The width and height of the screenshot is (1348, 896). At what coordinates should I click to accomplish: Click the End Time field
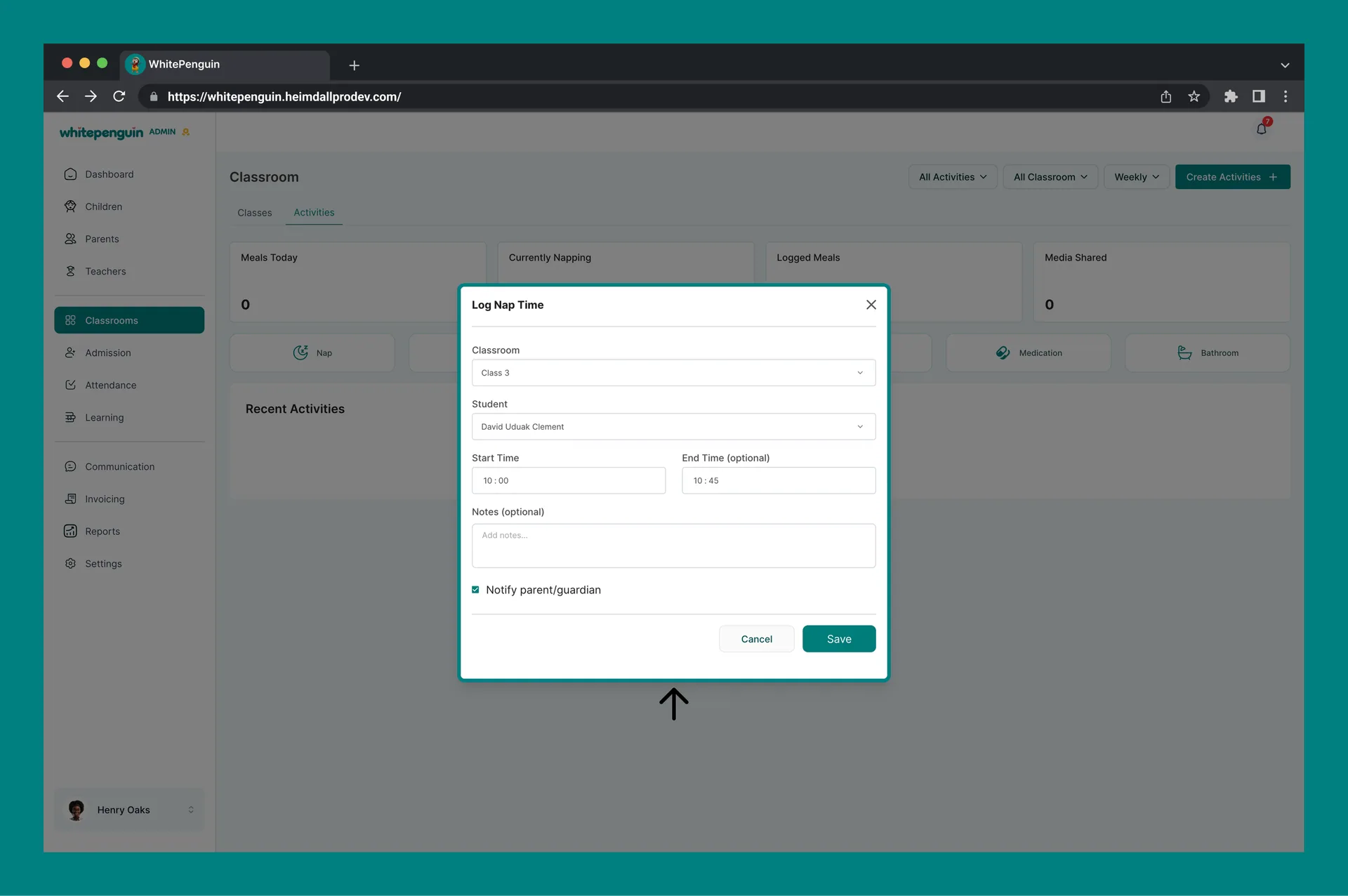point(779,481)
